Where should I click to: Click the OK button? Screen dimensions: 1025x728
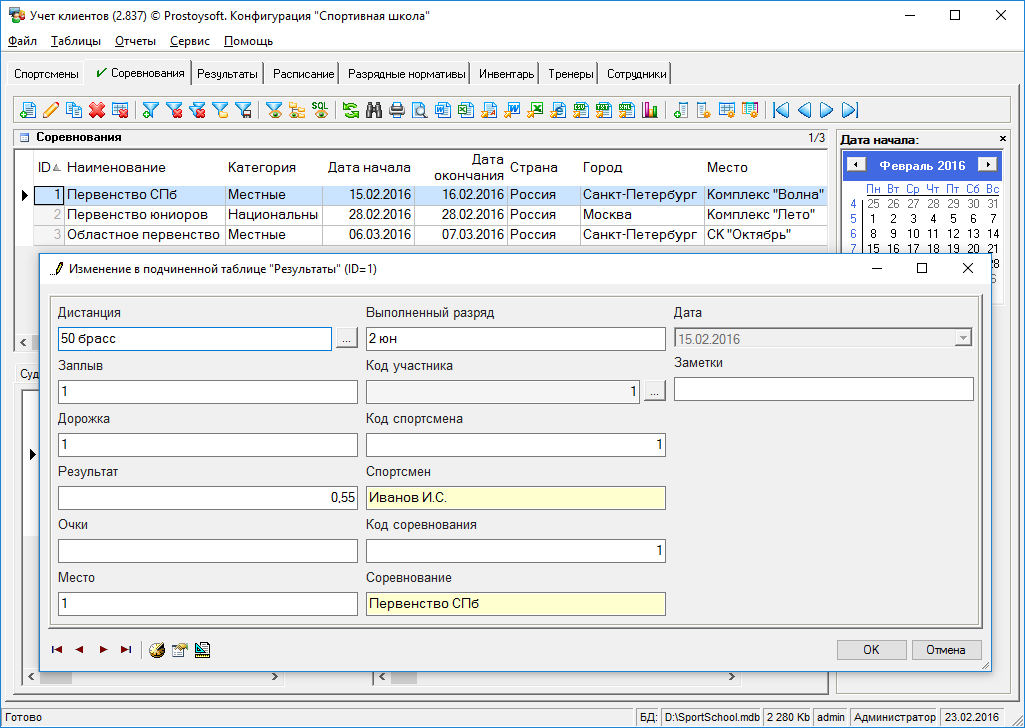871,650
